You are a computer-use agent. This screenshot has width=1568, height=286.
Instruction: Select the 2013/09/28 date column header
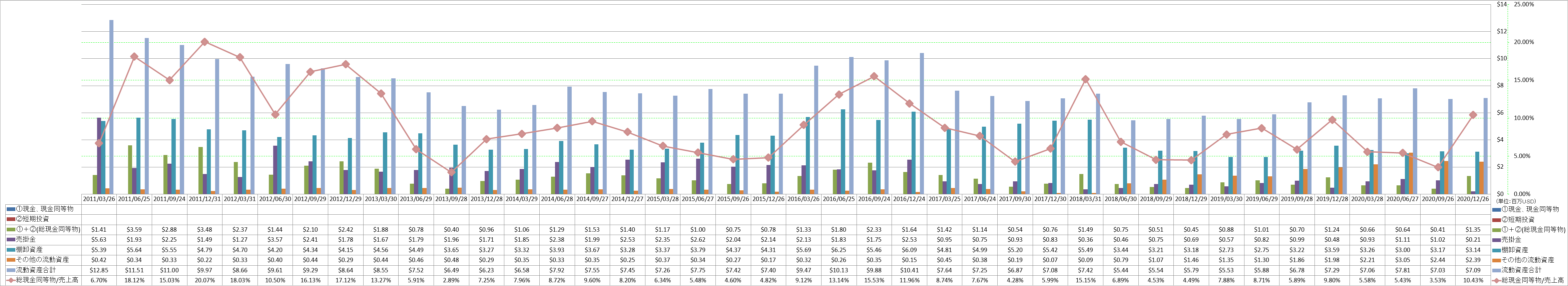tap(451, 198)
